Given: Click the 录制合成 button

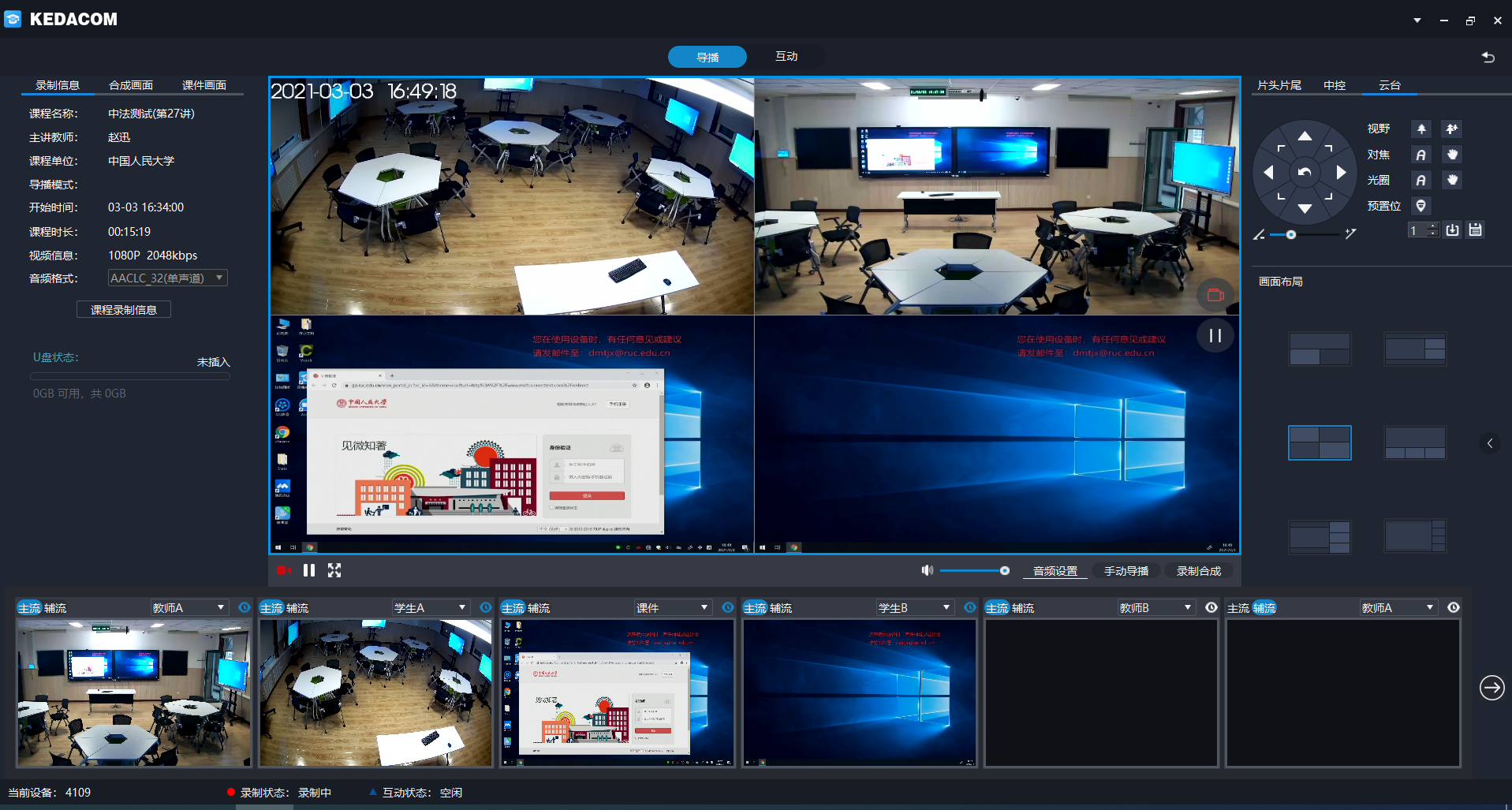Looking at the screenshot, I should pyautogui.click(x=1199, y=571).
